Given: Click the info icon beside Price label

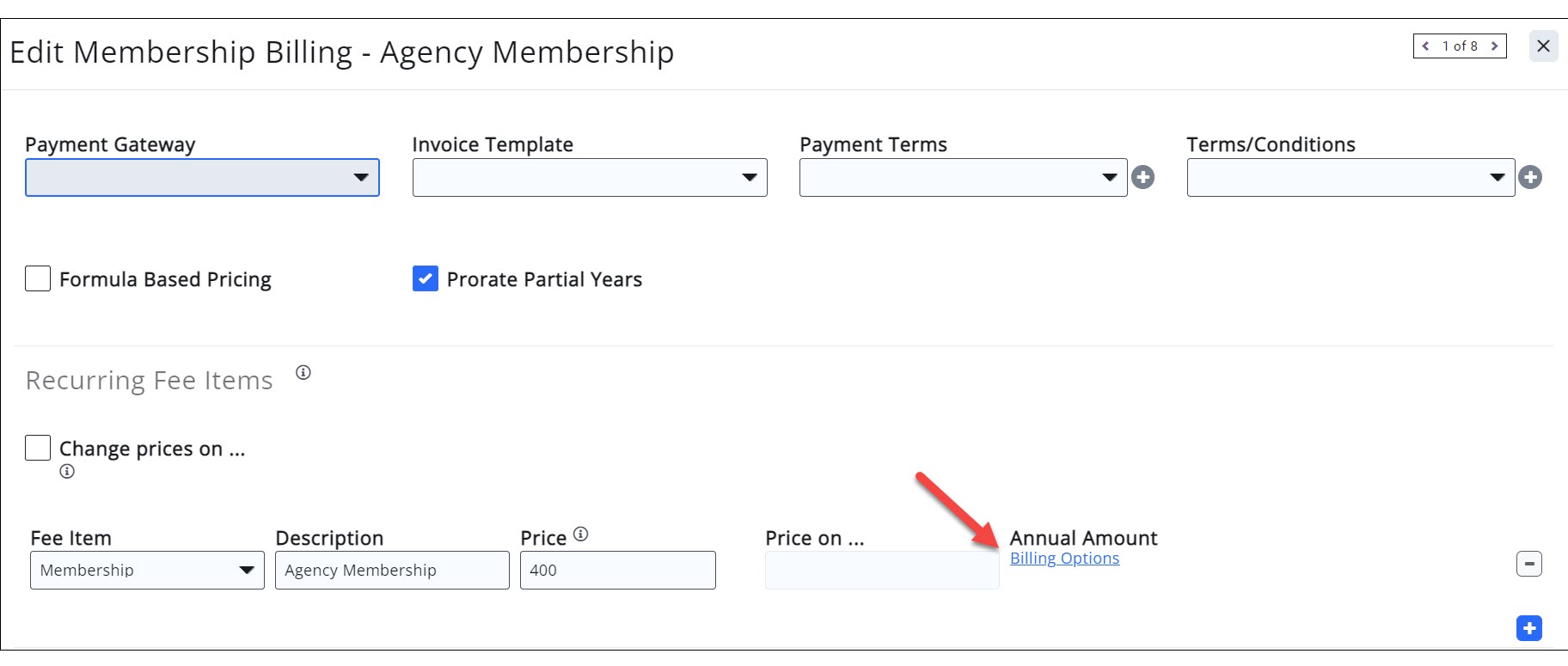Looking at the screenshot, I should click(581, 535).
